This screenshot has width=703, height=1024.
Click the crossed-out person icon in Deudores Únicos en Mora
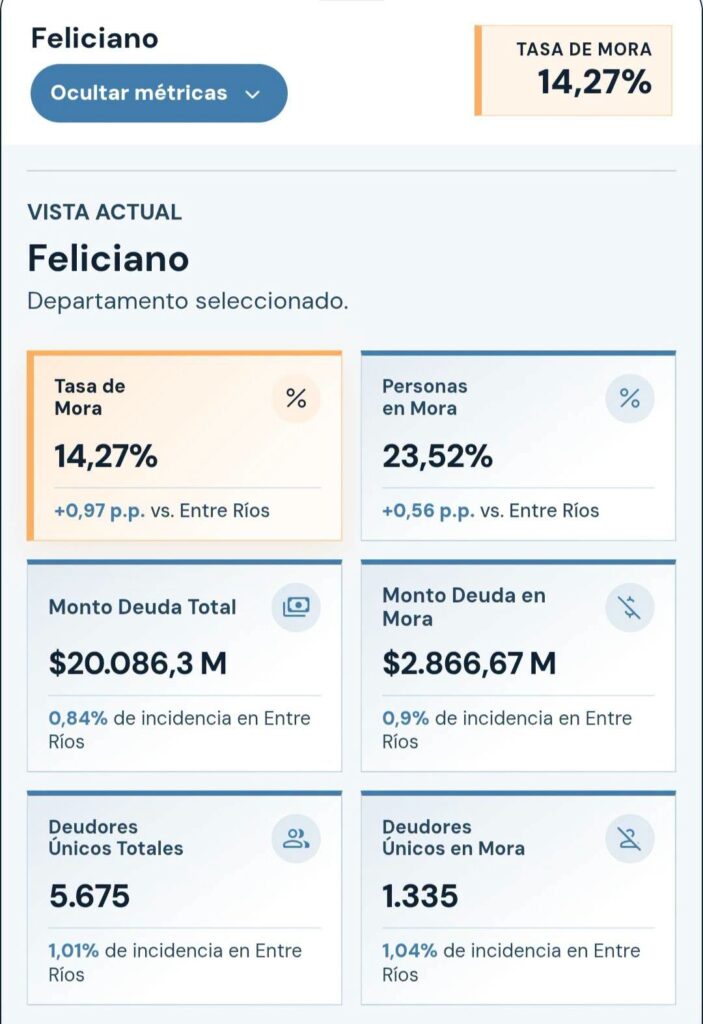click(x=630, y=839)
